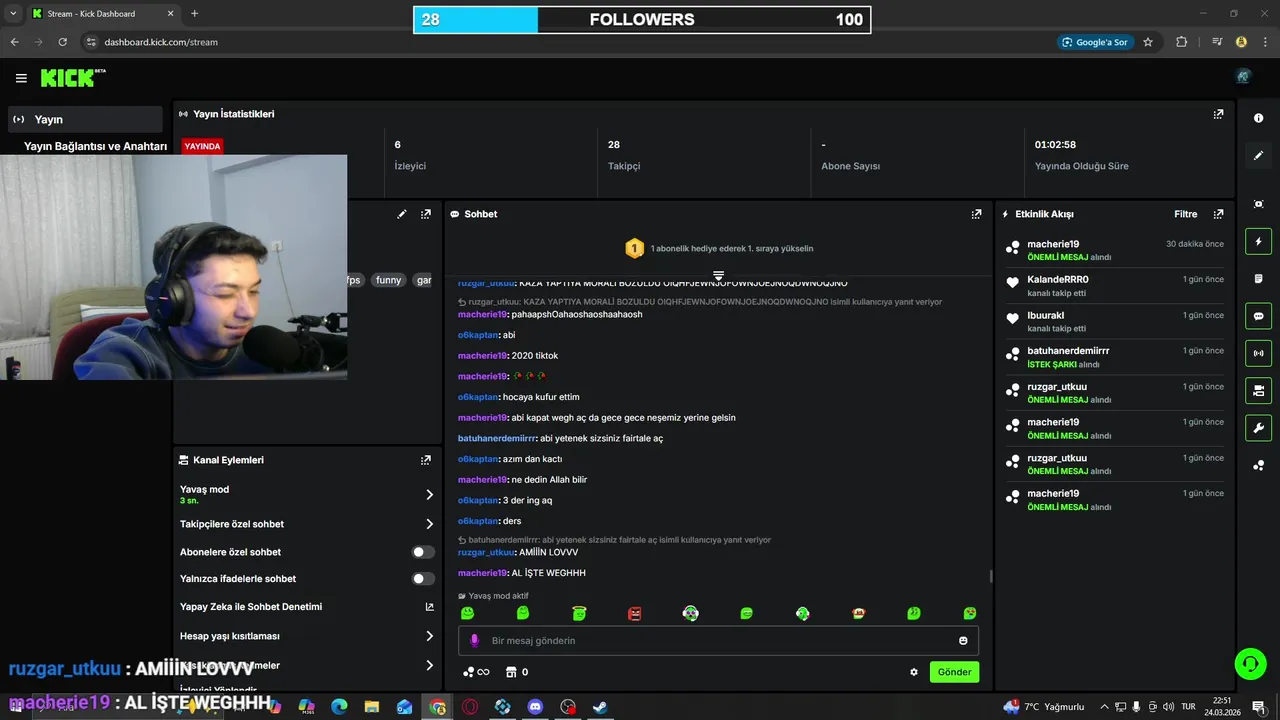Send the message with Gönder button
This screenshot has width=1280, height=720.
click(954, 672)
